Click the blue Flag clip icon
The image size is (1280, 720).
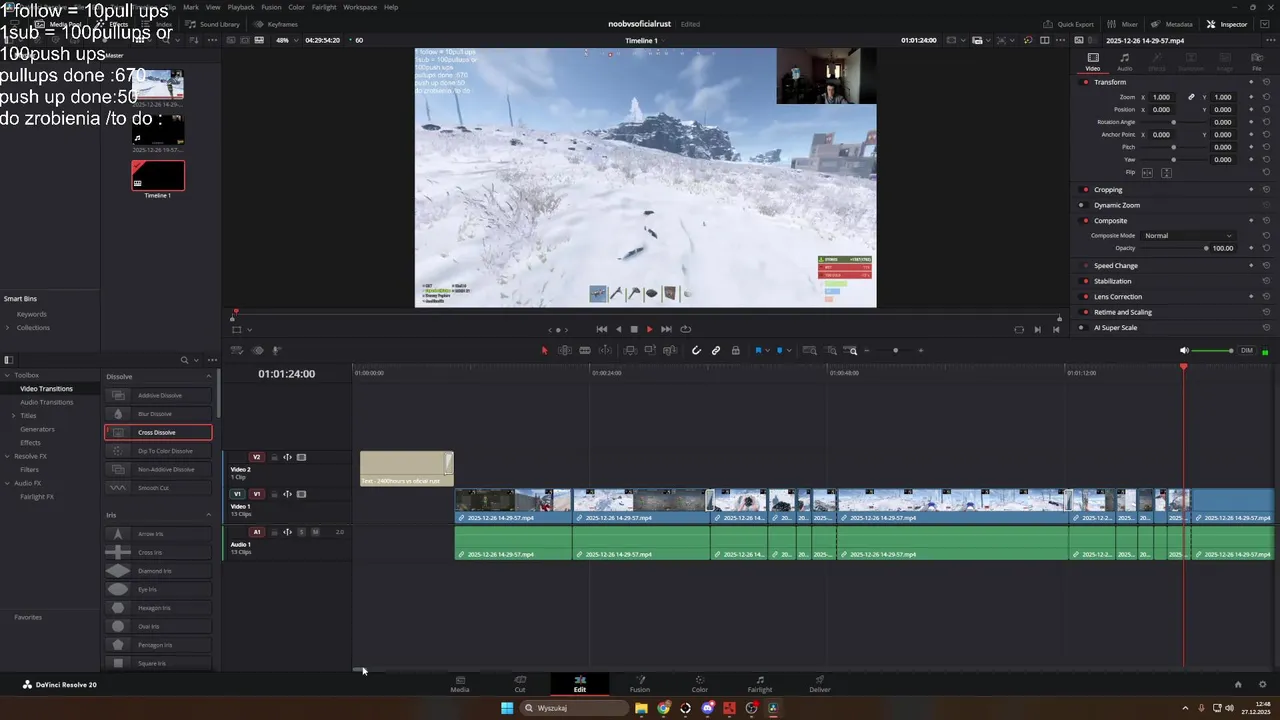pyautogui.click(x=758, y=351)
